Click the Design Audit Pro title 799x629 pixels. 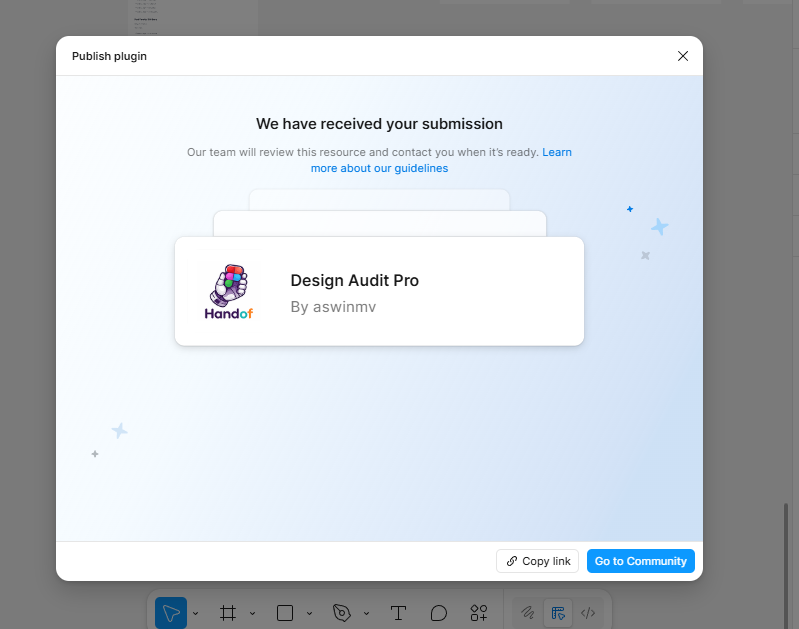tap(355, 280)
